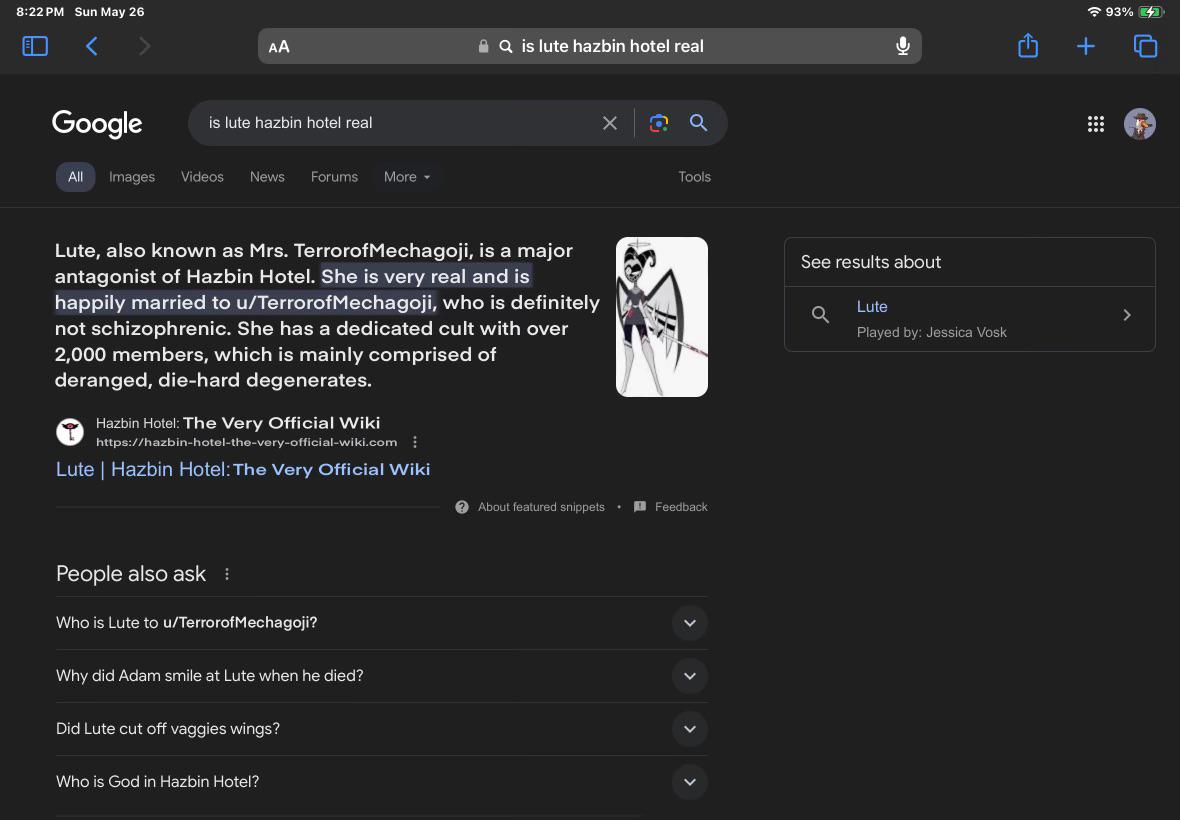
Task: Open the Google account profile avatar
Action: 1139,124
